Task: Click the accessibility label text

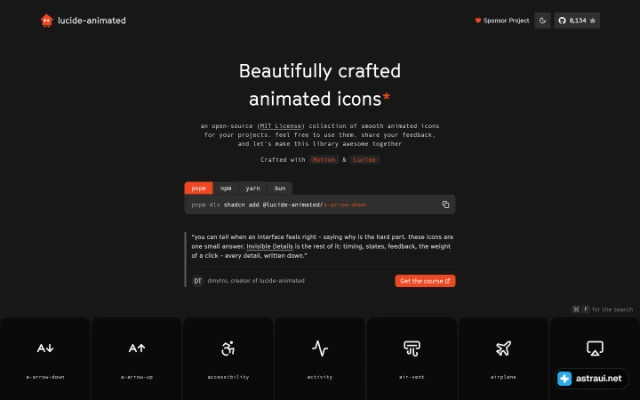Action: point(228,377)
